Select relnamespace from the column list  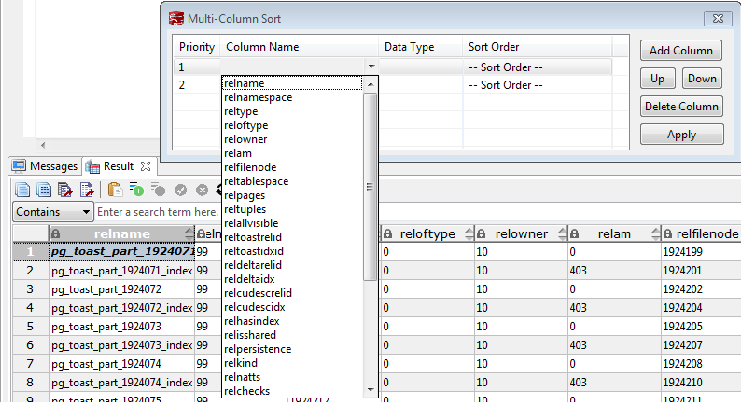(x=258, y=97)
